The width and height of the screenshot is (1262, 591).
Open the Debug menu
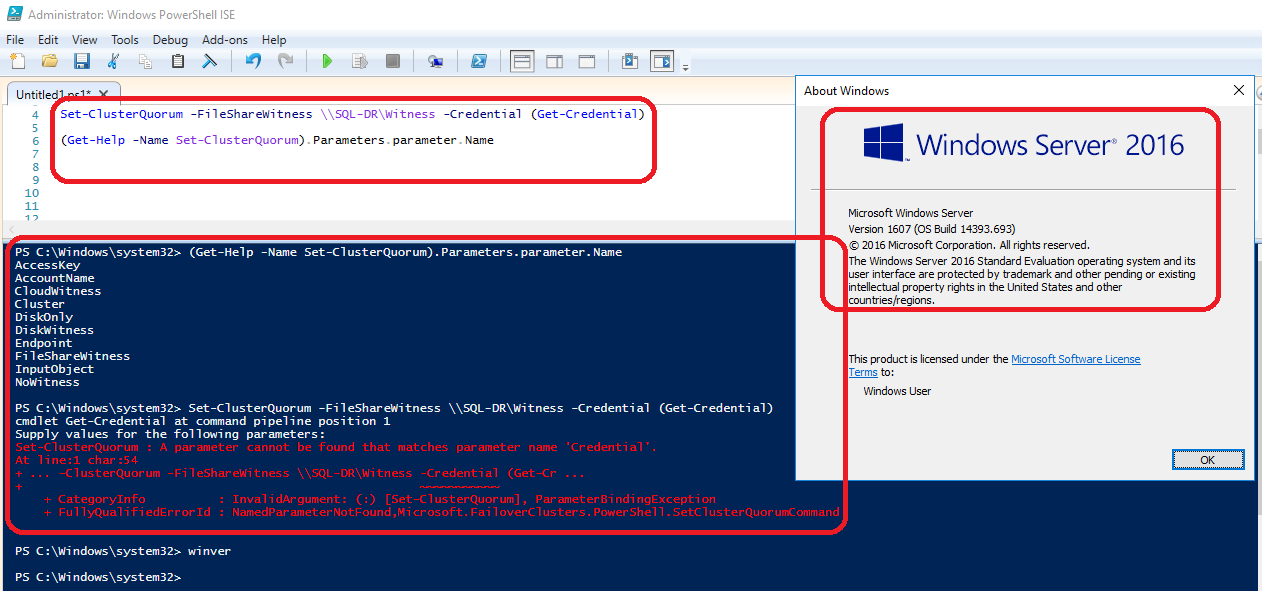[170, 40]
